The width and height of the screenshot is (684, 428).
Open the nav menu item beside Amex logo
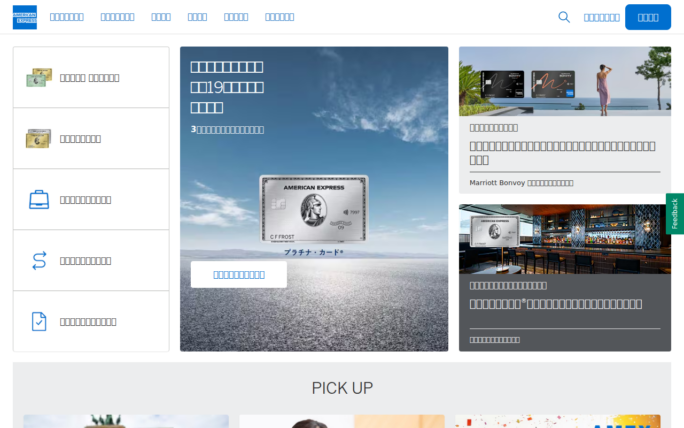tap(67, 17)
